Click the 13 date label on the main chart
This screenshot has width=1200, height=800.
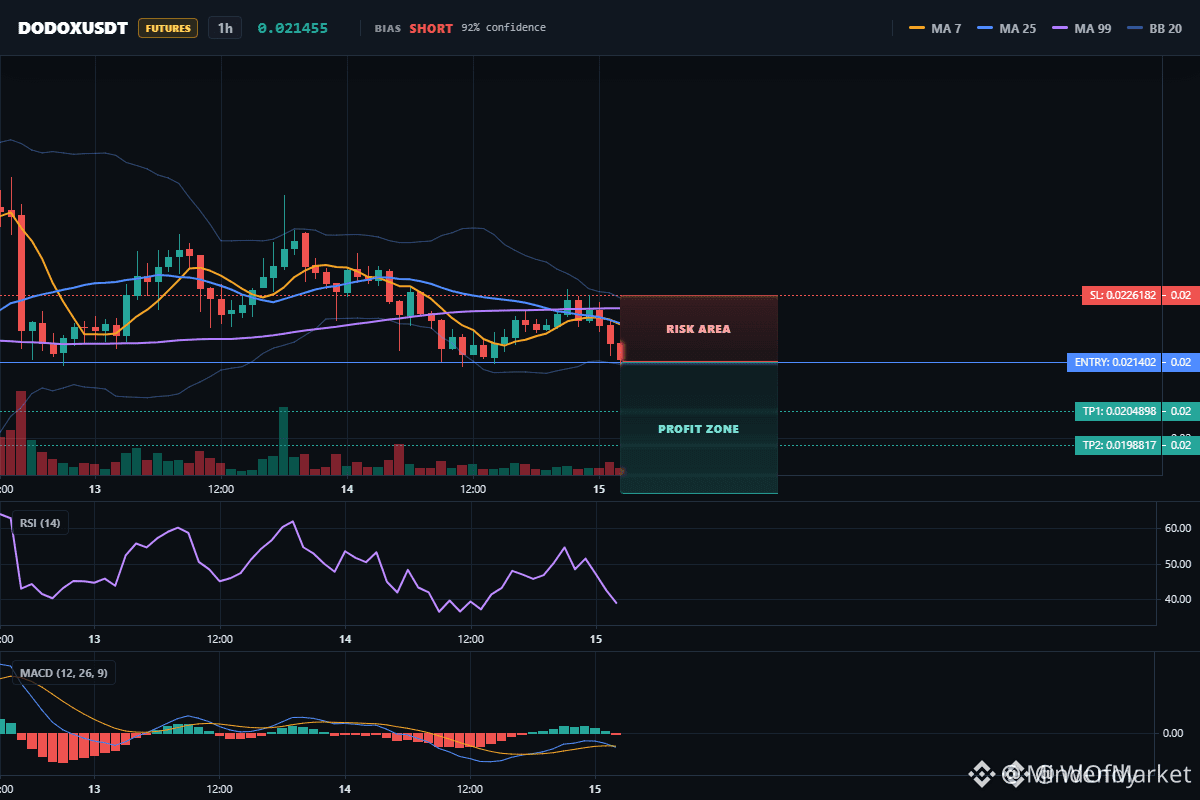pyautogui.click(x=95, y=489)
